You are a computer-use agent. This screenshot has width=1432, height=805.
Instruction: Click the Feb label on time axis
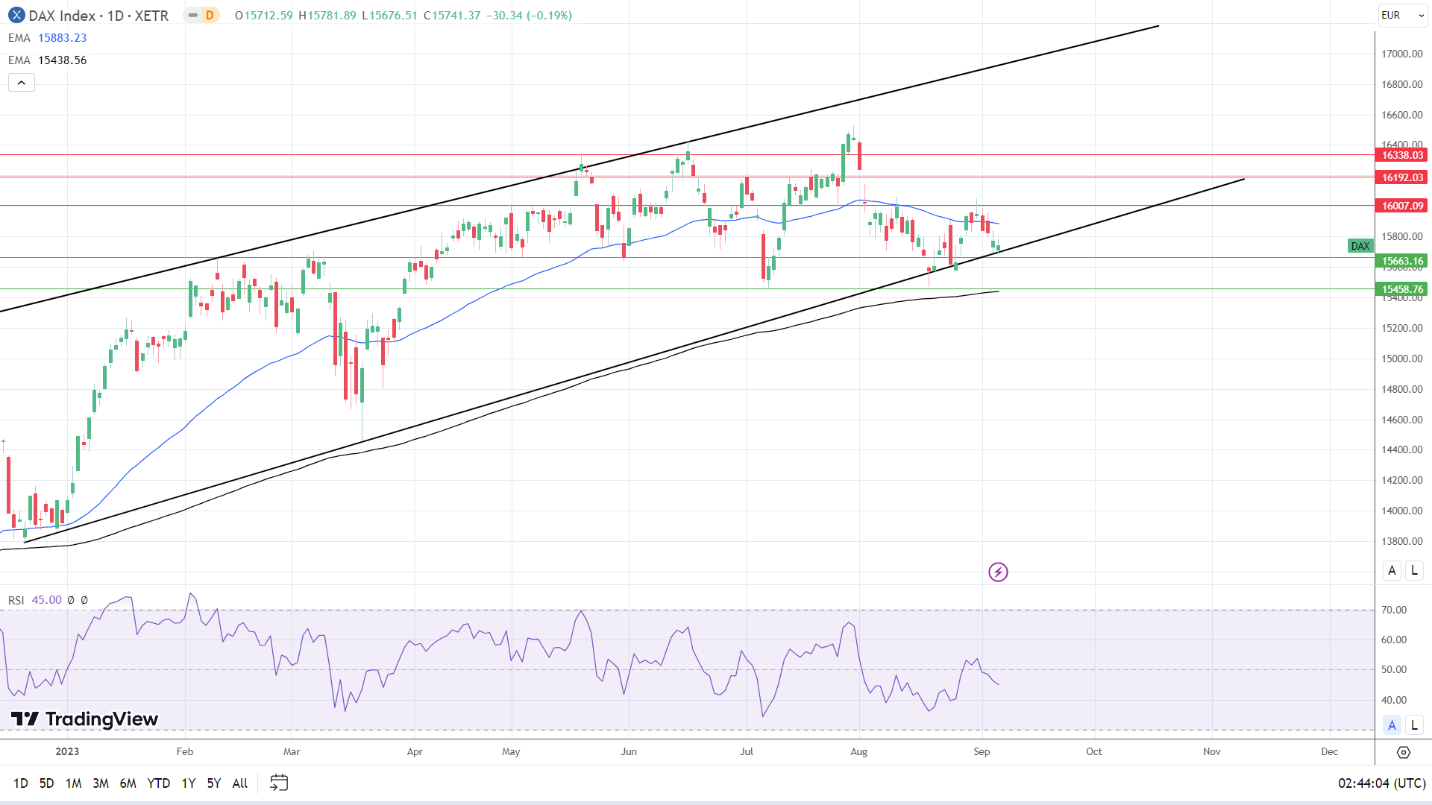[184, 751]
